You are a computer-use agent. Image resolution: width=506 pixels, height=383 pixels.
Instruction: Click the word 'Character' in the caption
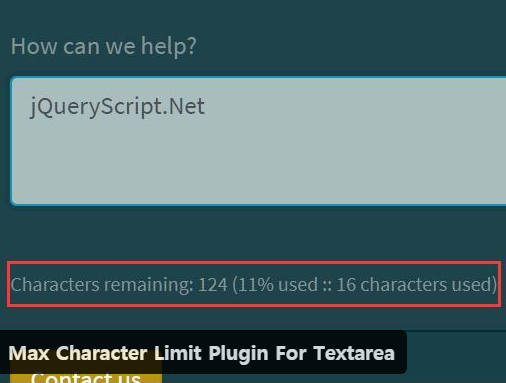(x=101, y=353)
